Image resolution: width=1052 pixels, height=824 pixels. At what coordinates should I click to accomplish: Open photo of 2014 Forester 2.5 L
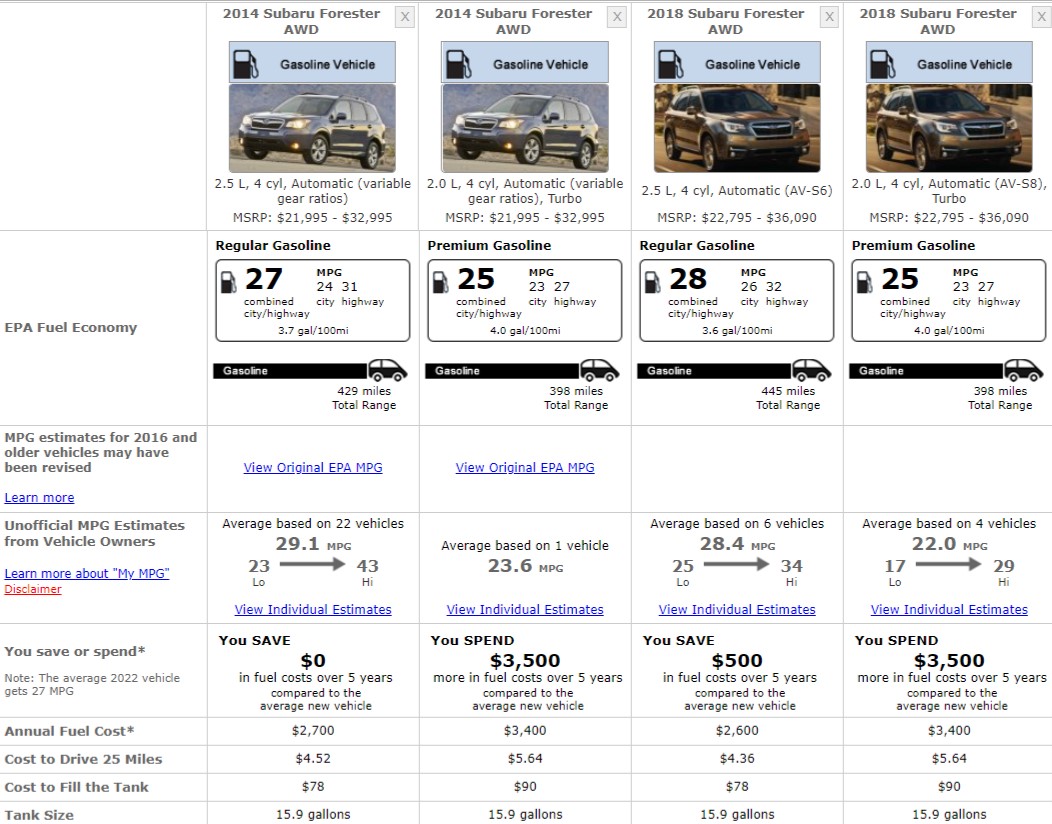point(312,128)
